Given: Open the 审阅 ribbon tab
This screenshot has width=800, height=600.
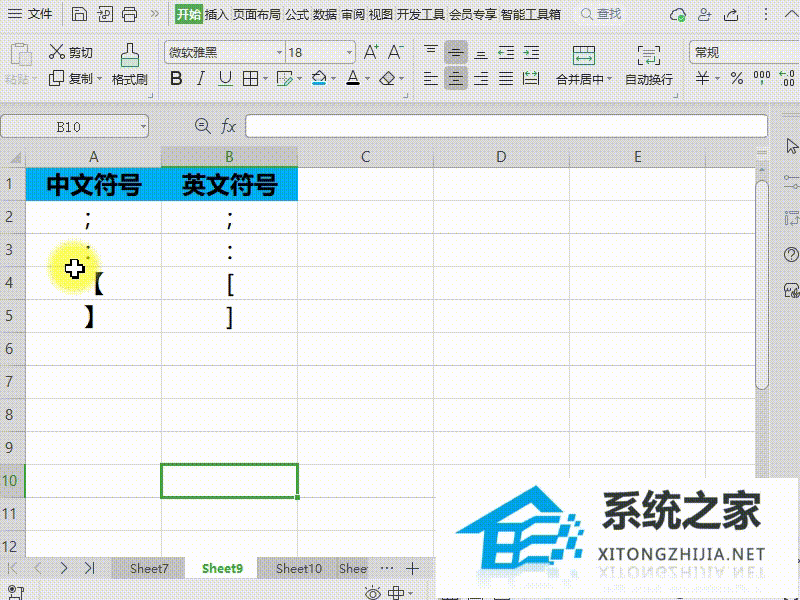Looking at the screenshot, I should [x=353, y=14].
